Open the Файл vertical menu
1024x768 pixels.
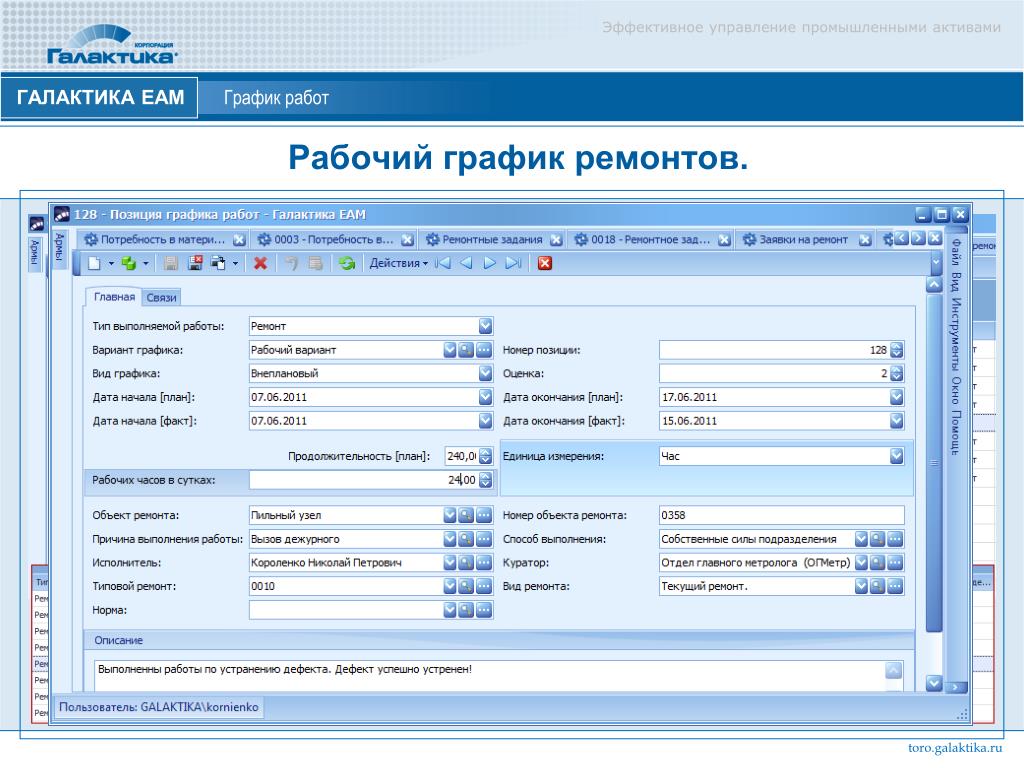(x=957, y=254)
